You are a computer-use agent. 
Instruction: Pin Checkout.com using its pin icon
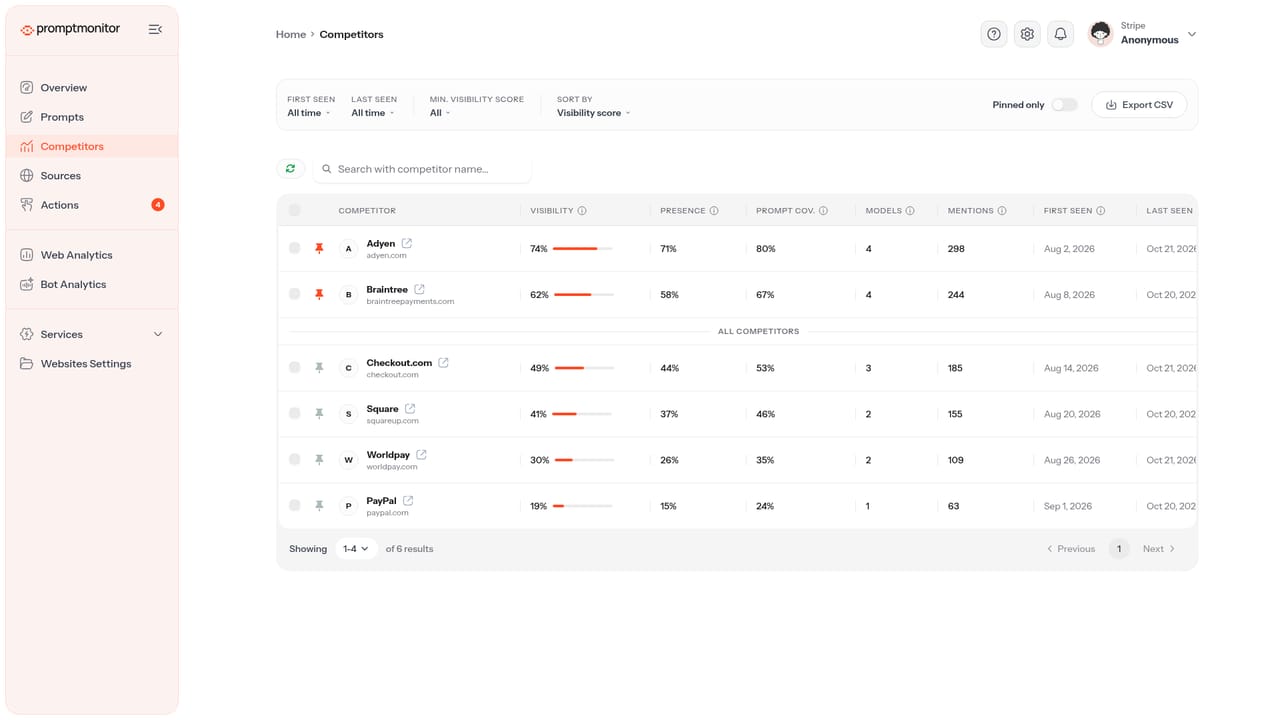(319, 368)
